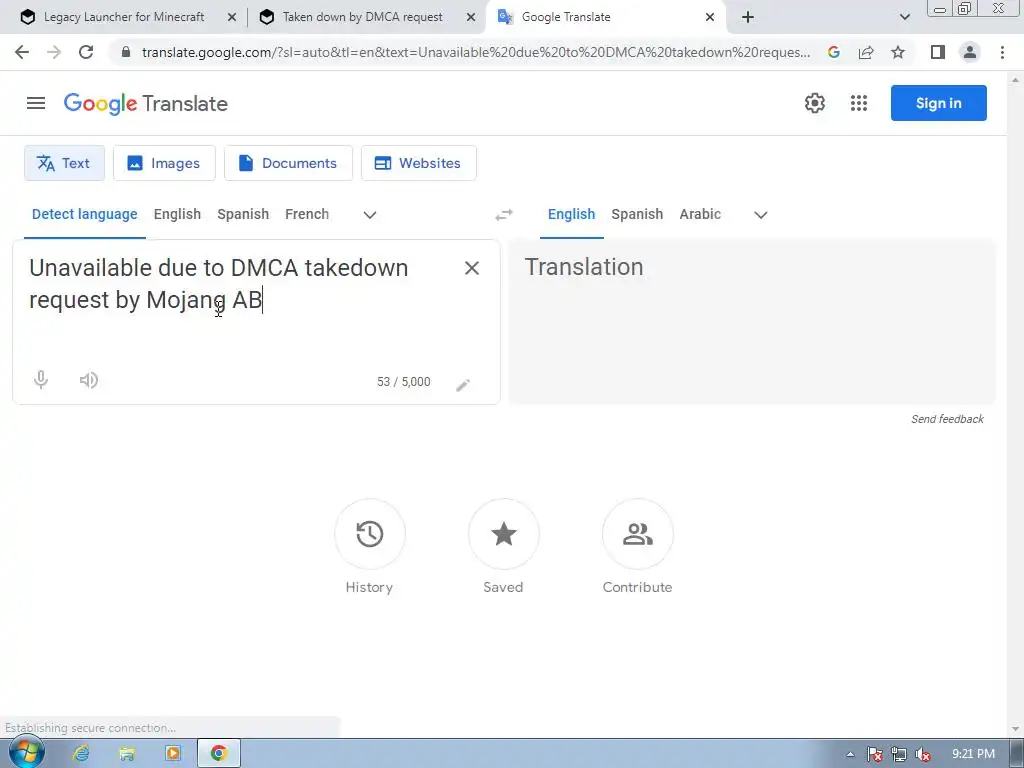Open the Windows Start menu
The height and width of the screenshot is (768, 1024).
click(26, 752)
